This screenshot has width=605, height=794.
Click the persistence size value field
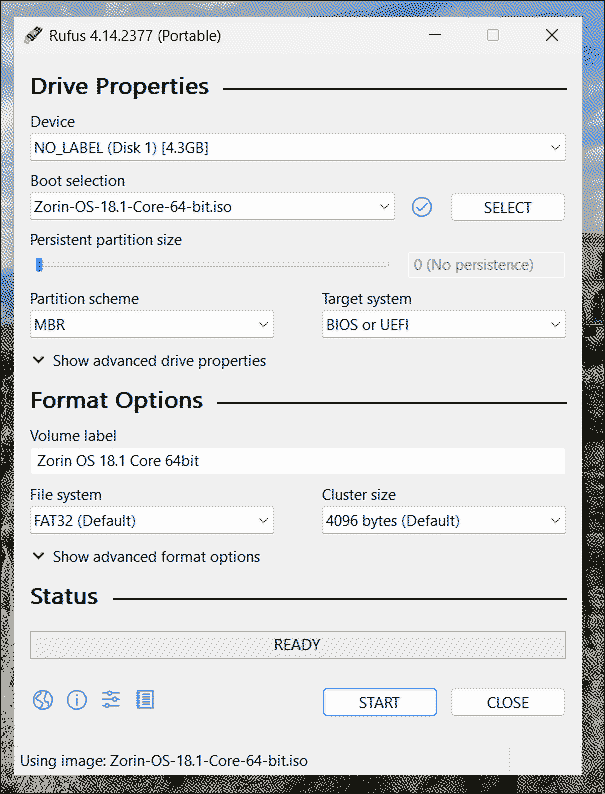pos(487,265)
